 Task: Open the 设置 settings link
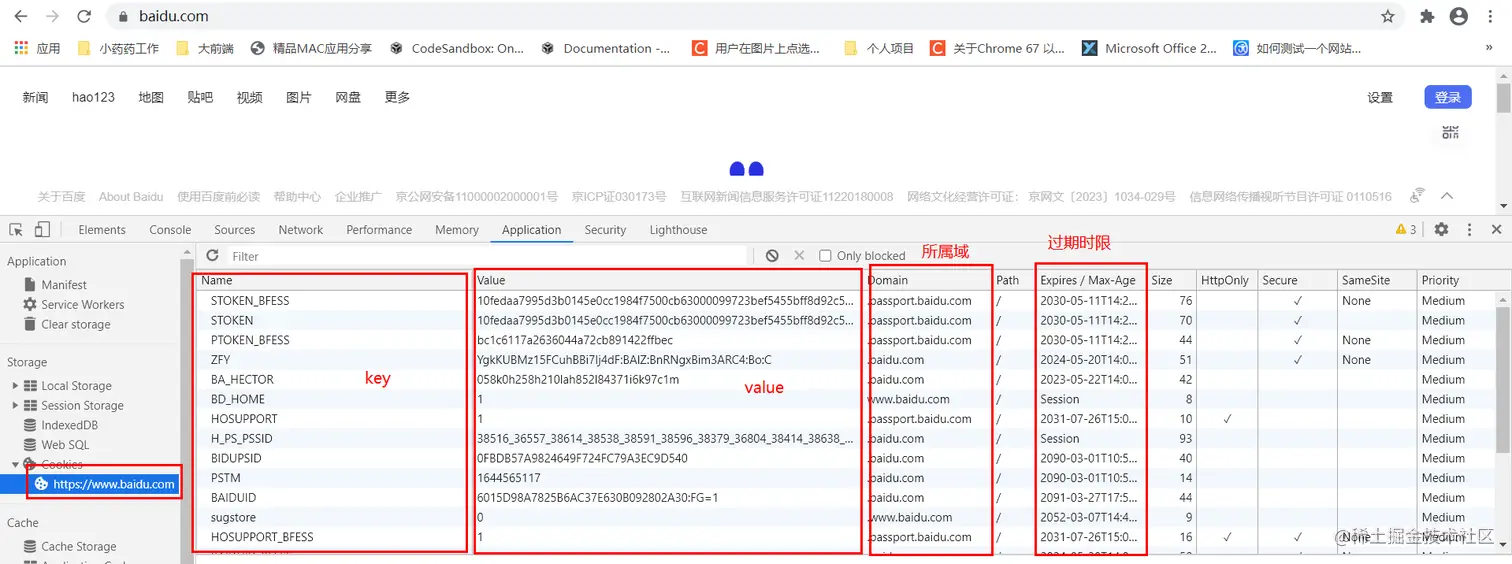(1380, 97)
